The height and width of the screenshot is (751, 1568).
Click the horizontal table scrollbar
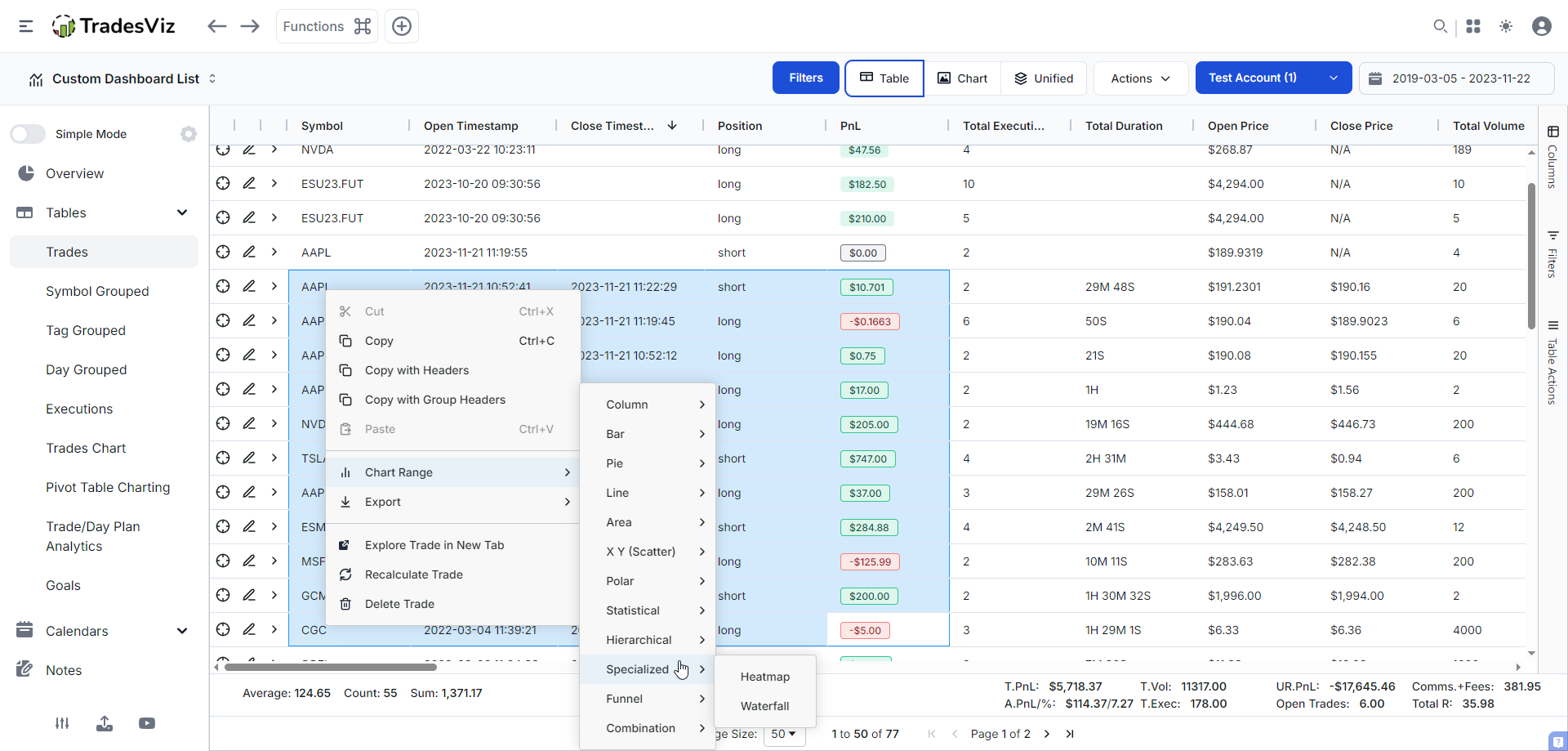click(x=331, y=667)
